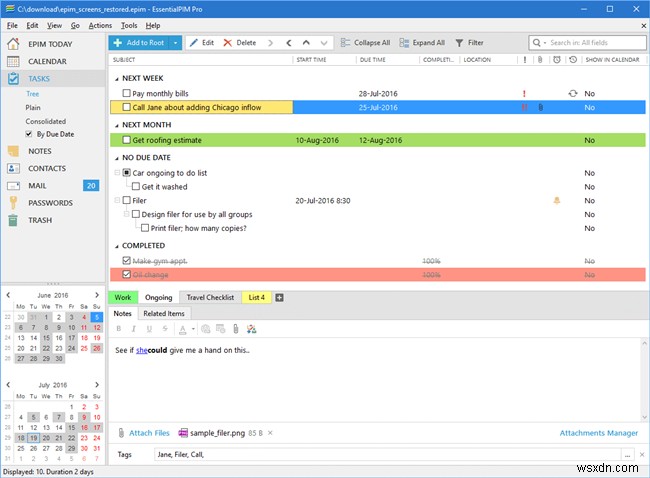This screenshot has height=478, width=650.
Task: Select the yellow List 4 tab
Action: pos(256,297)
